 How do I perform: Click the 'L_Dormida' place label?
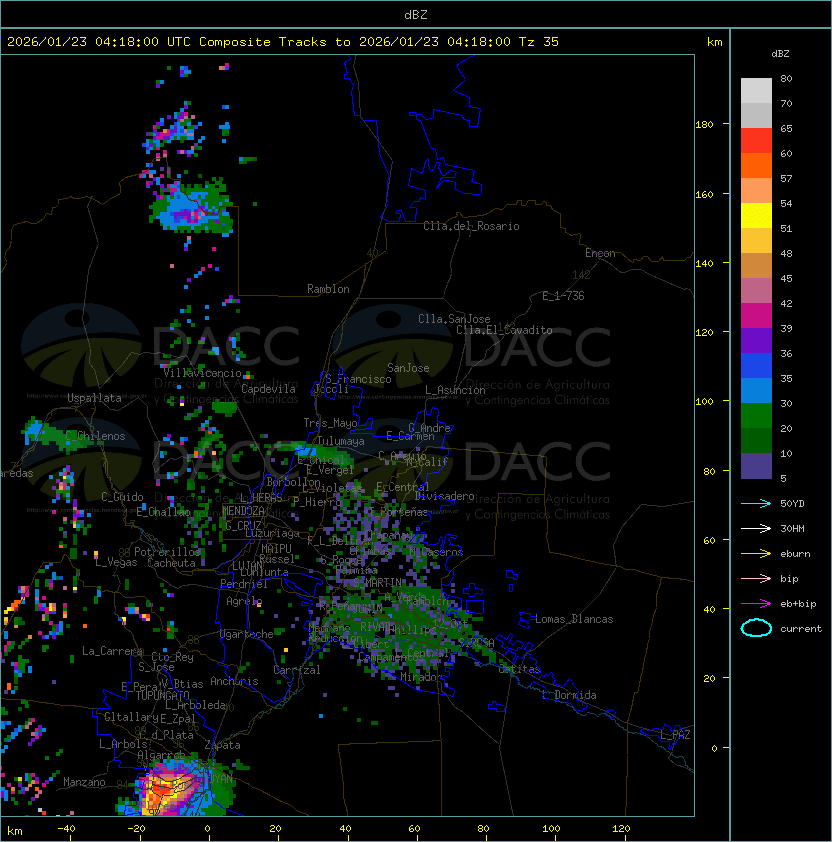point(569,695)
